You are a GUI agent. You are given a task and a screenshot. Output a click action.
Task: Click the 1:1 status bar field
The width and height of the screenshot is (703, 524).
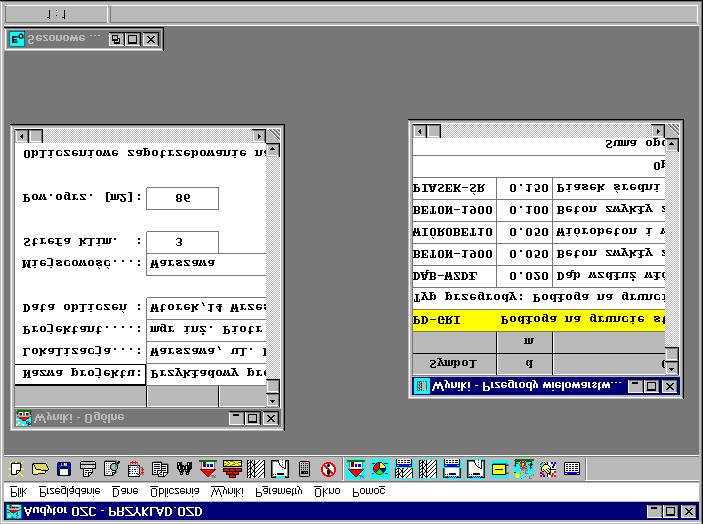(56, 14)
